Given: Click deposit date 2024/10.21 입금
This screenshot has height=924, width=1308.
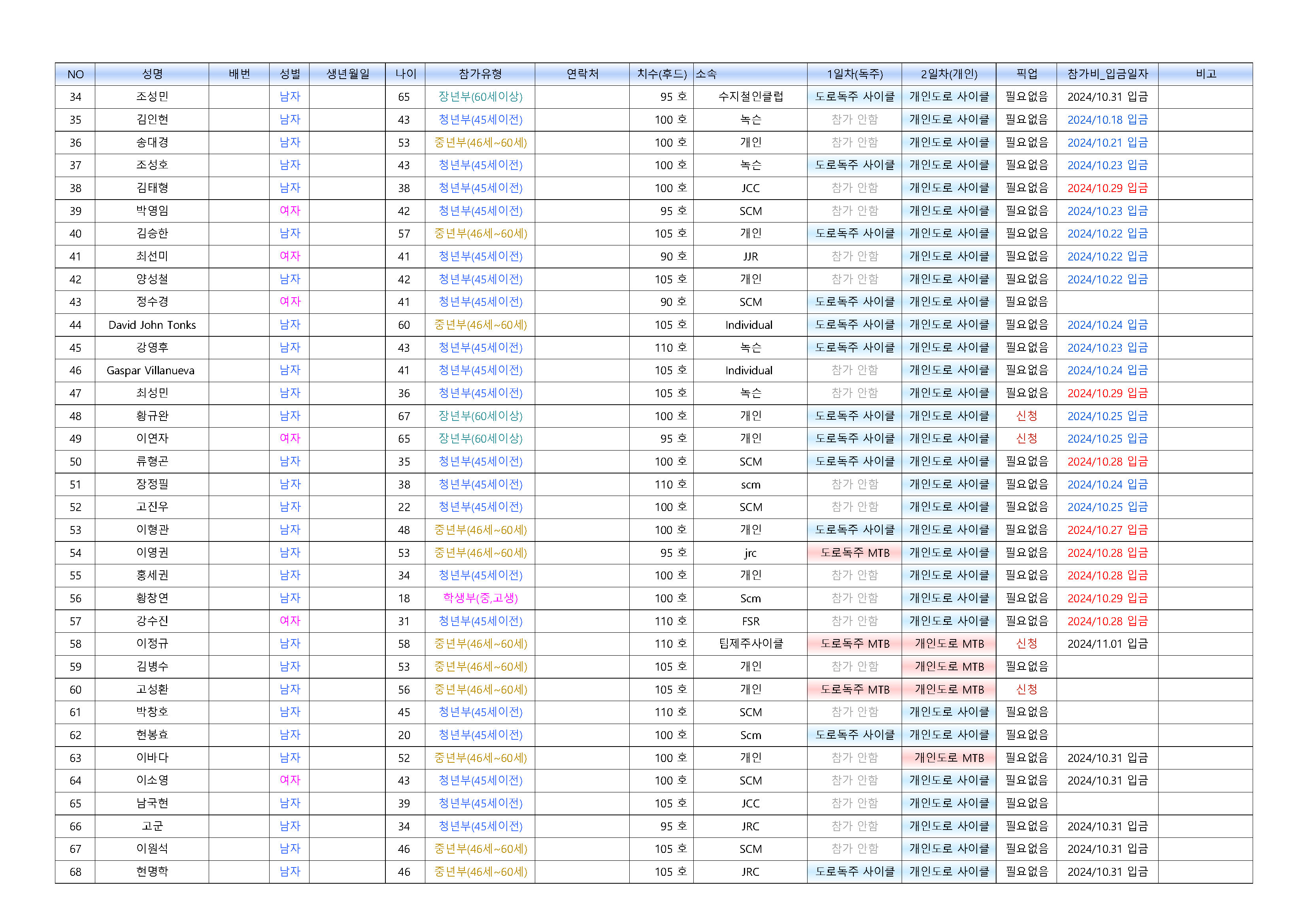Looking at the screenshot, I should click(1108, 142).
